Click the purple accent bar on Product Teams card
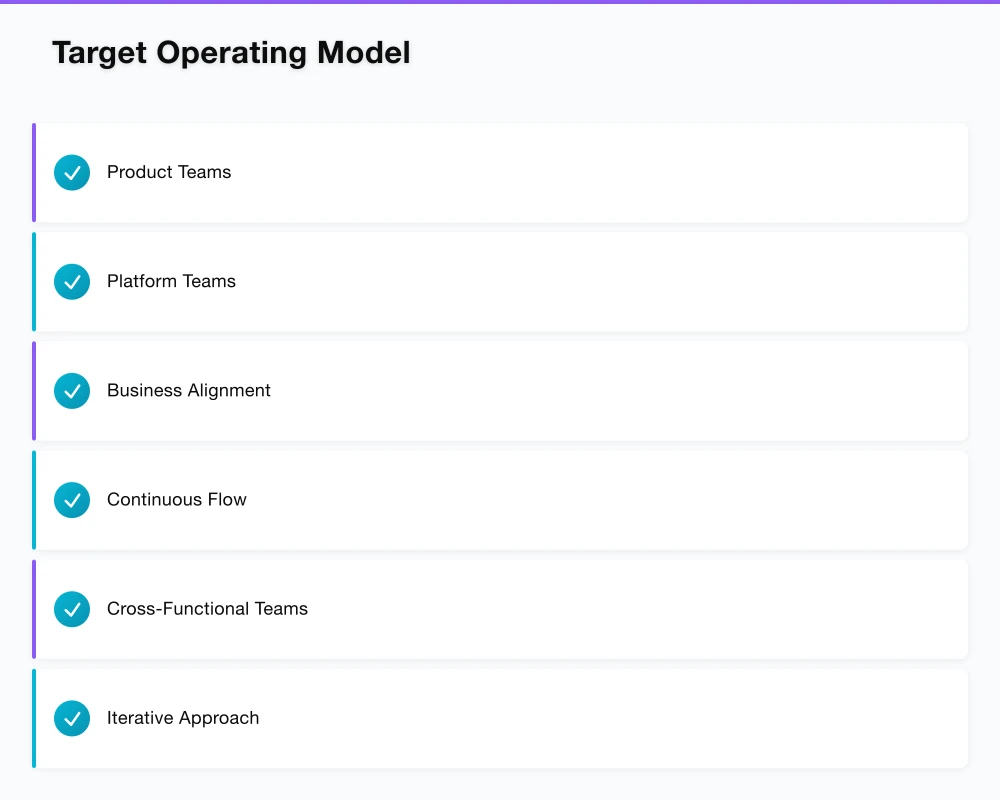 pos(33,172)
